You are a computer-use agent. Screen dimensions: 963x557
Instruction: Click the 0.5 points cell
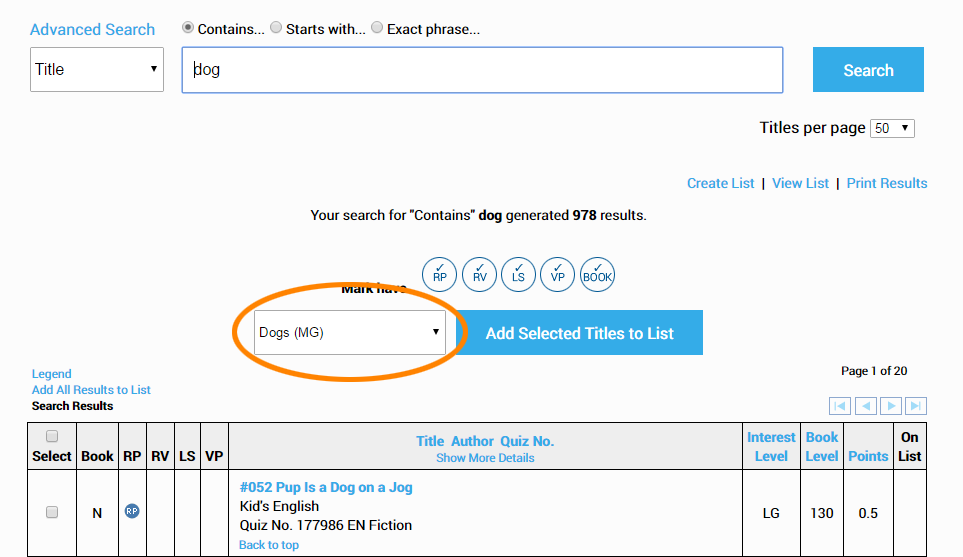(868, 513)
